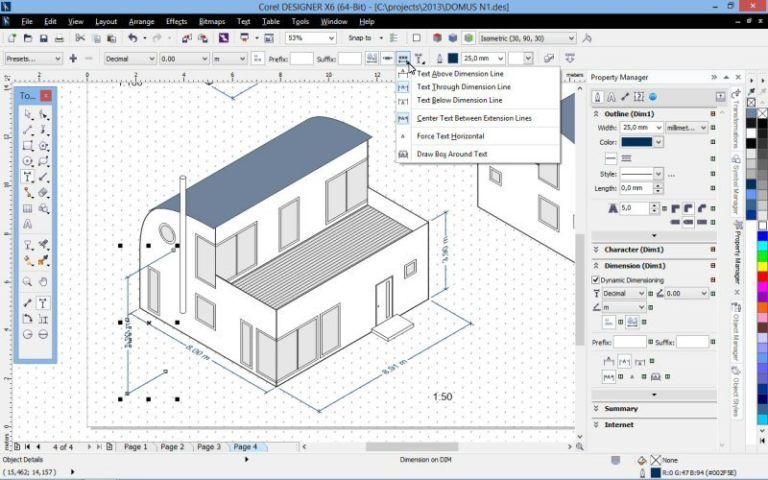The width and height of the screenshot is (768, 480).
Task: Open the Character tab icon in Property Manager
Action: pyautogui.click(x=611, y=97)
